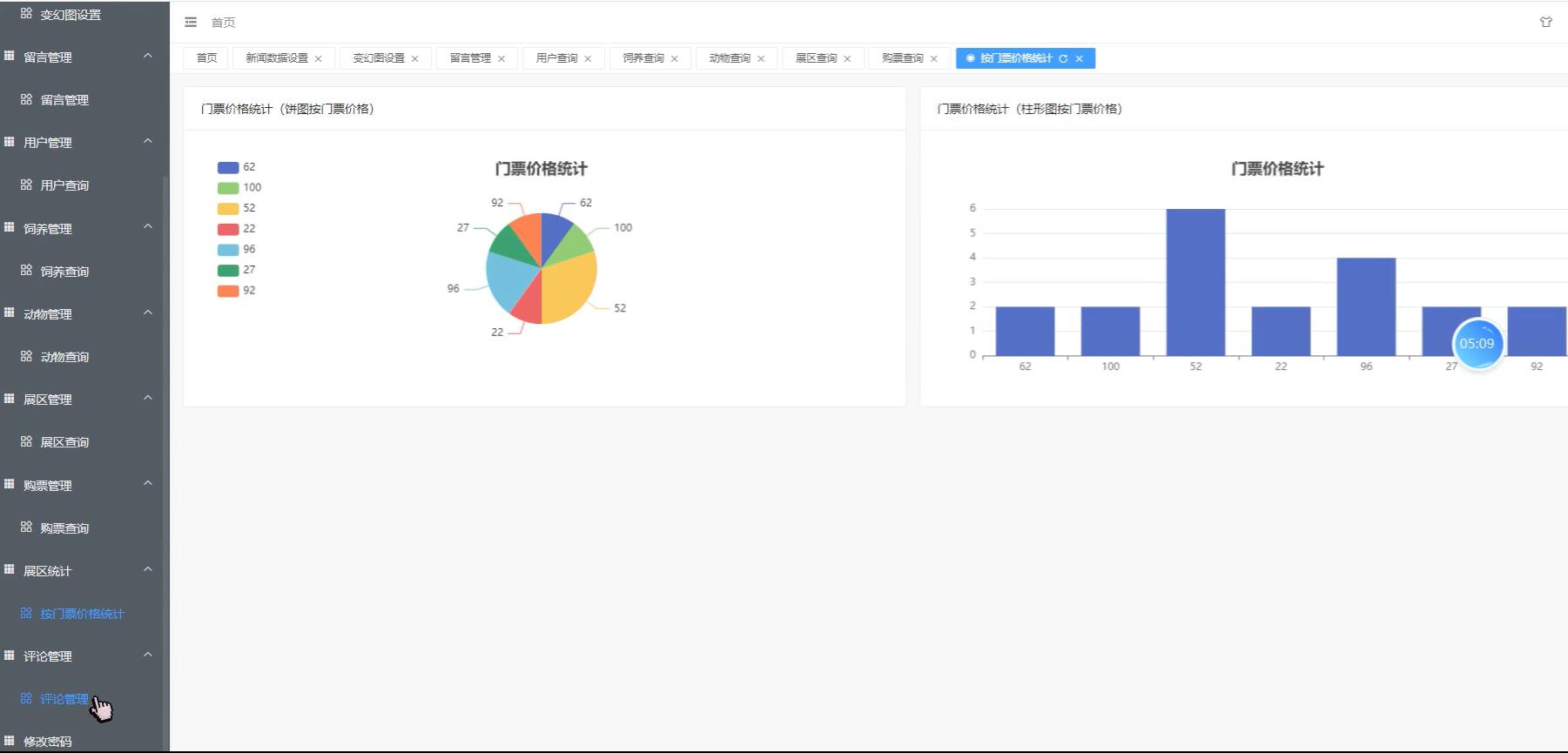Close the 饲养查询 tab
This screenshot has width=1568, height=753.
click(675, 58)
